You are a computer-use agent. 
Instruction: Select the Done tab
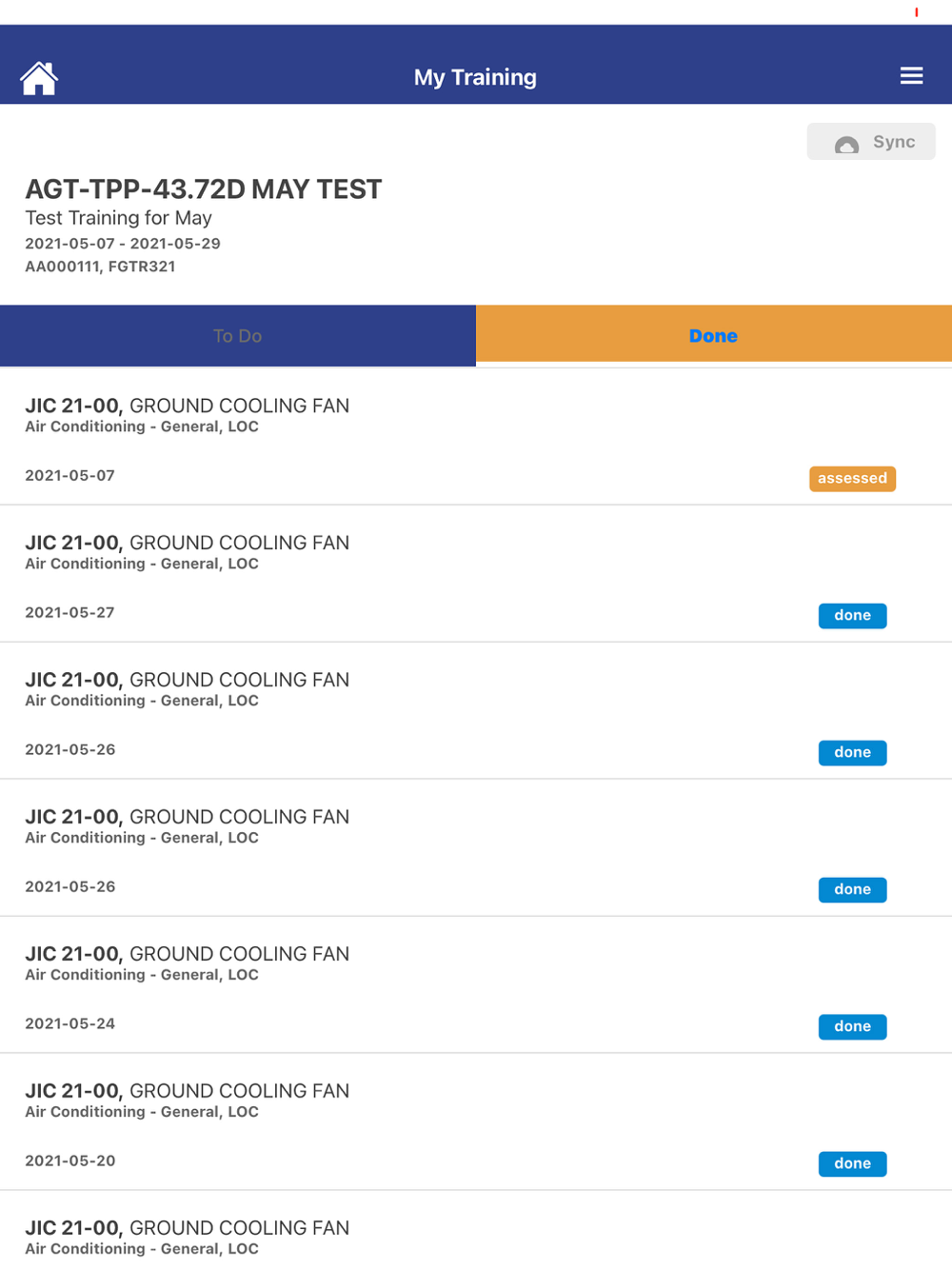(713, 336)
